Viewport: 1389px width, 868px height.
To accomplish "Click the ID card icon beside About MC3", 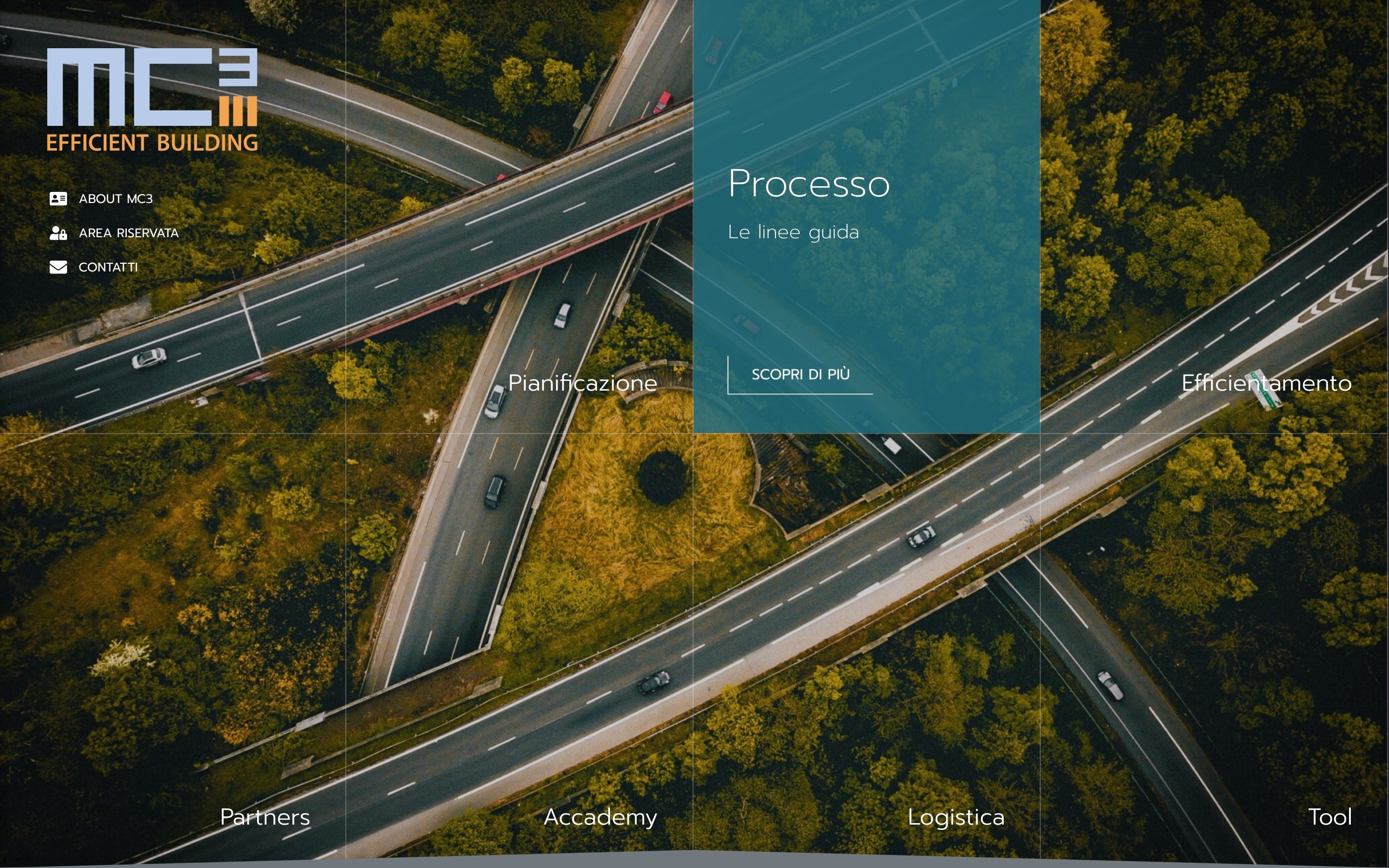I will pos(58,199).
